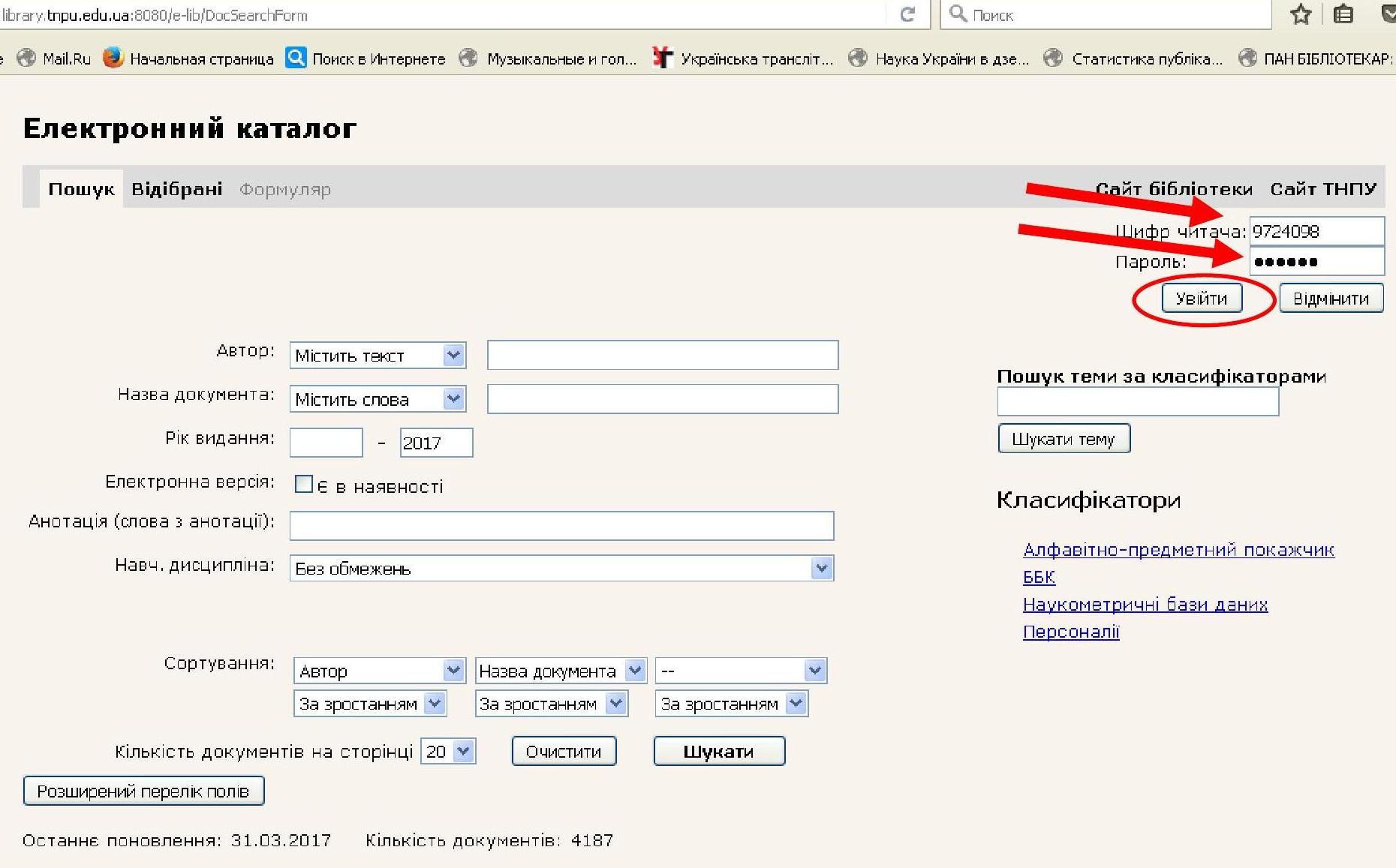Click the Пароль password field

click(1316, 262)
